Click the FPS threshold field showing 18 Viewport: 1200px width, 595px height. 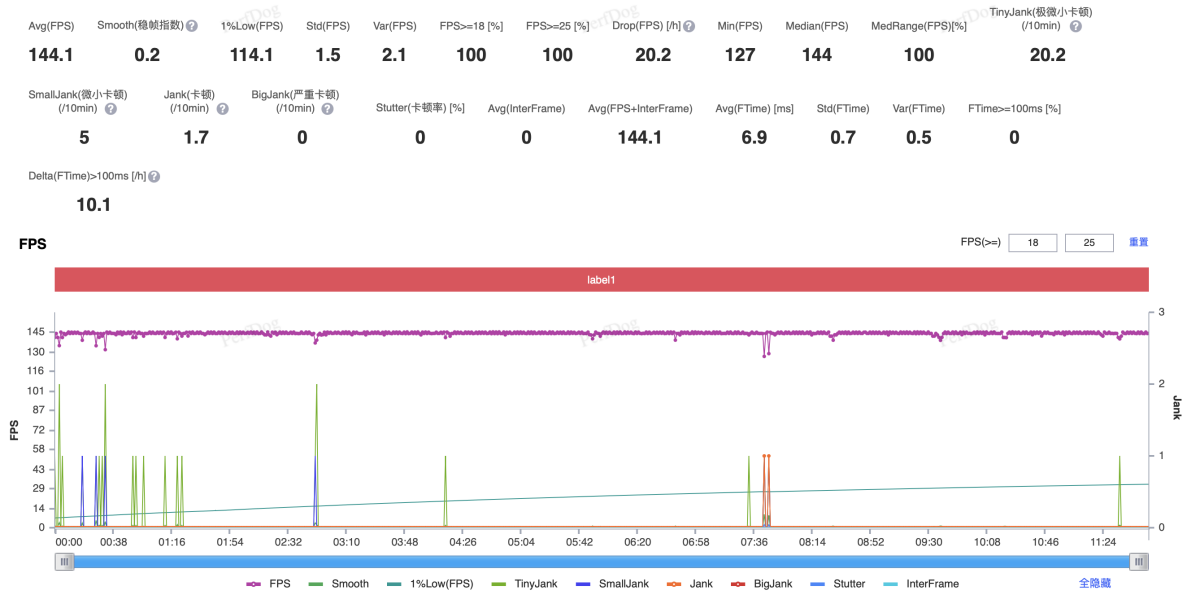click(1032, 243)
